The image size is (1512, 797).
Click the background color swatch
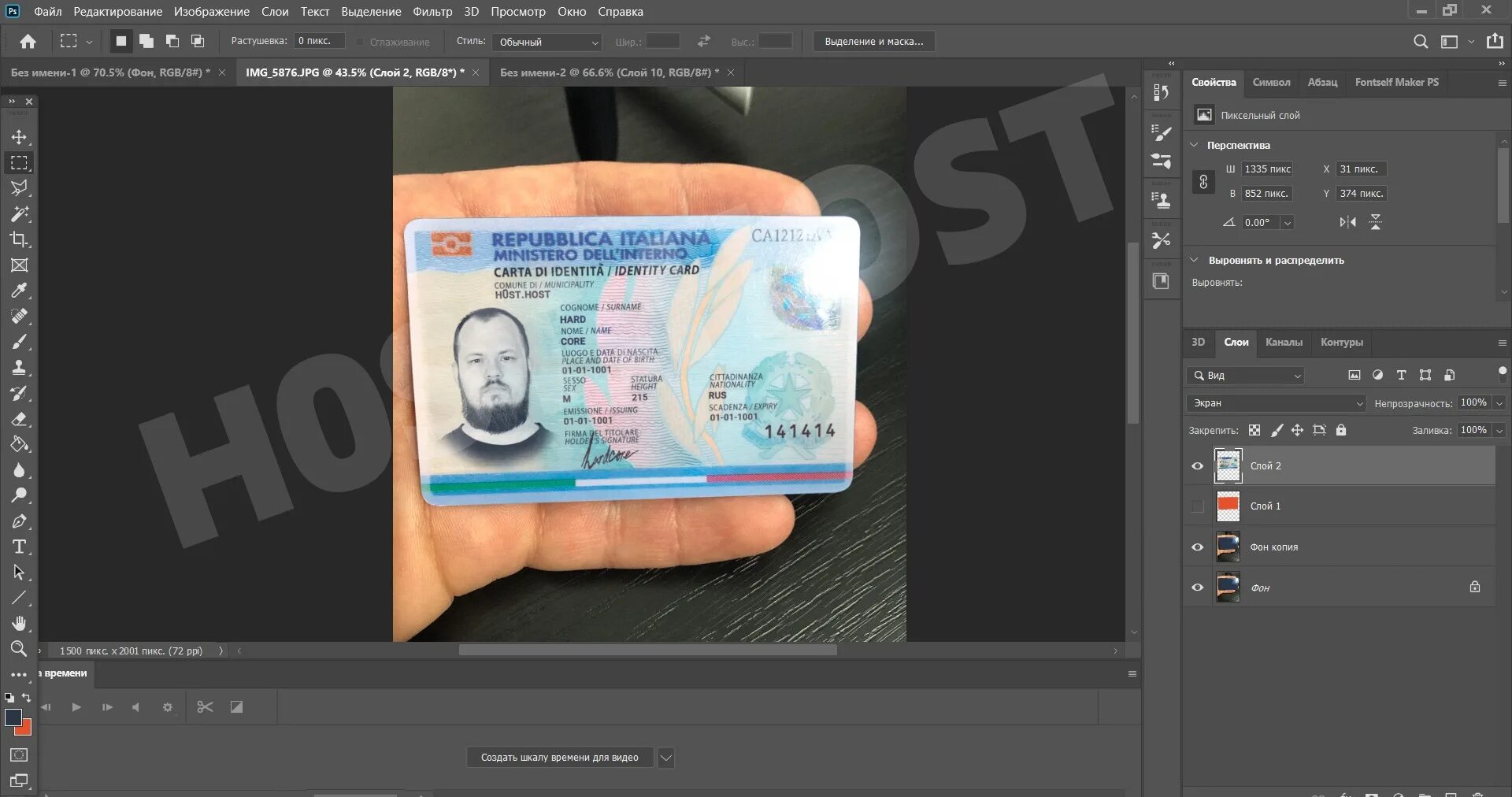25,729
